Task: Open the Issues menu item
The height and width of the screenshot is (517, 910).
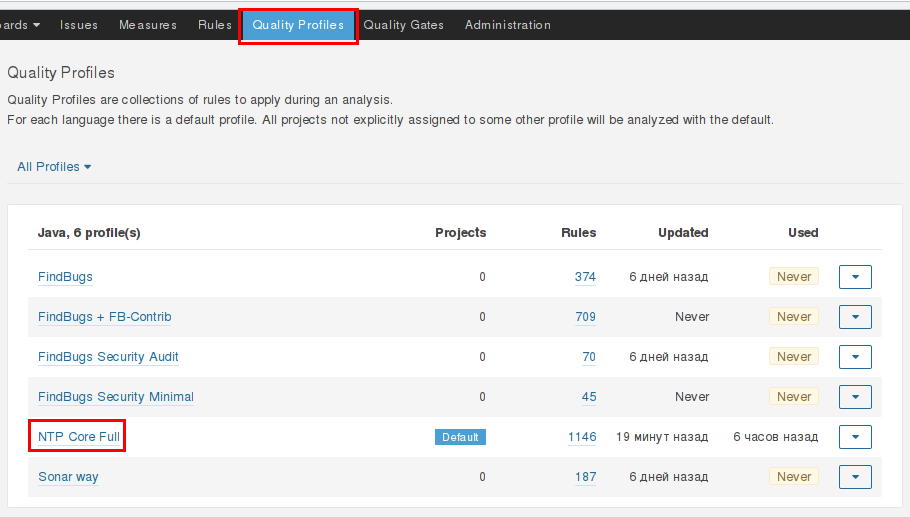Action: (78, 25)
